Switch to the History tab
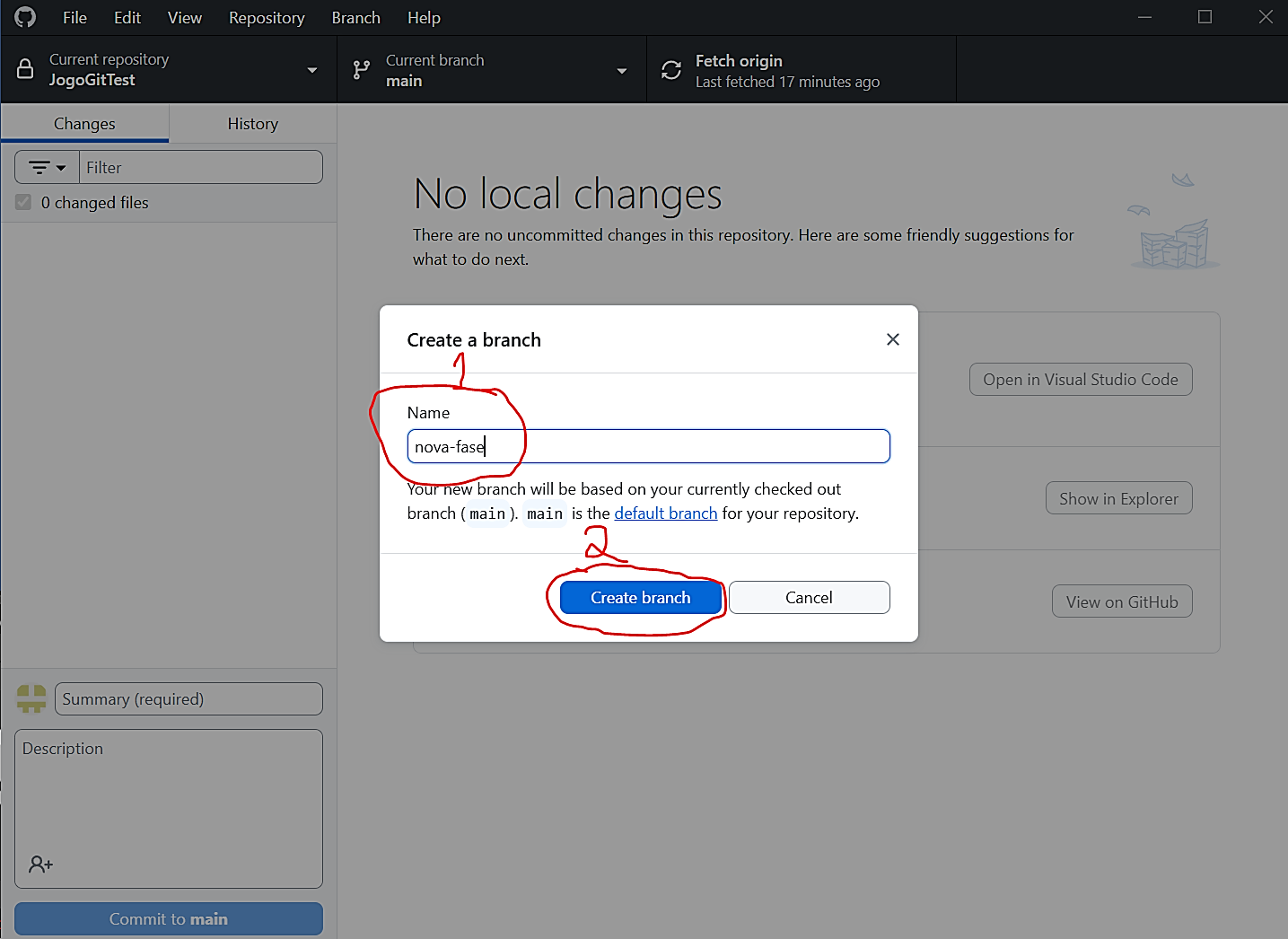The image size is (1288, 939). [252, 124]
